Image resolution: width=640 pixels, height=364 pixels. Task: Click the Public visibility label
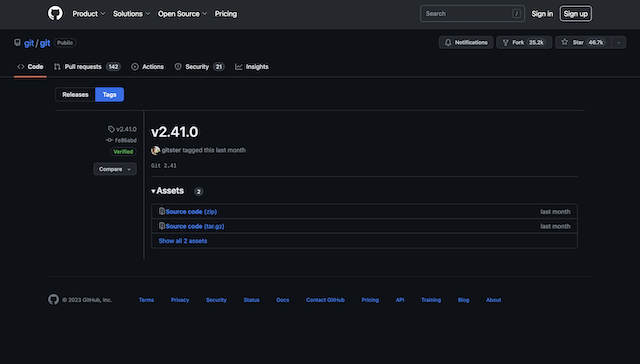(x=65, y=42)
